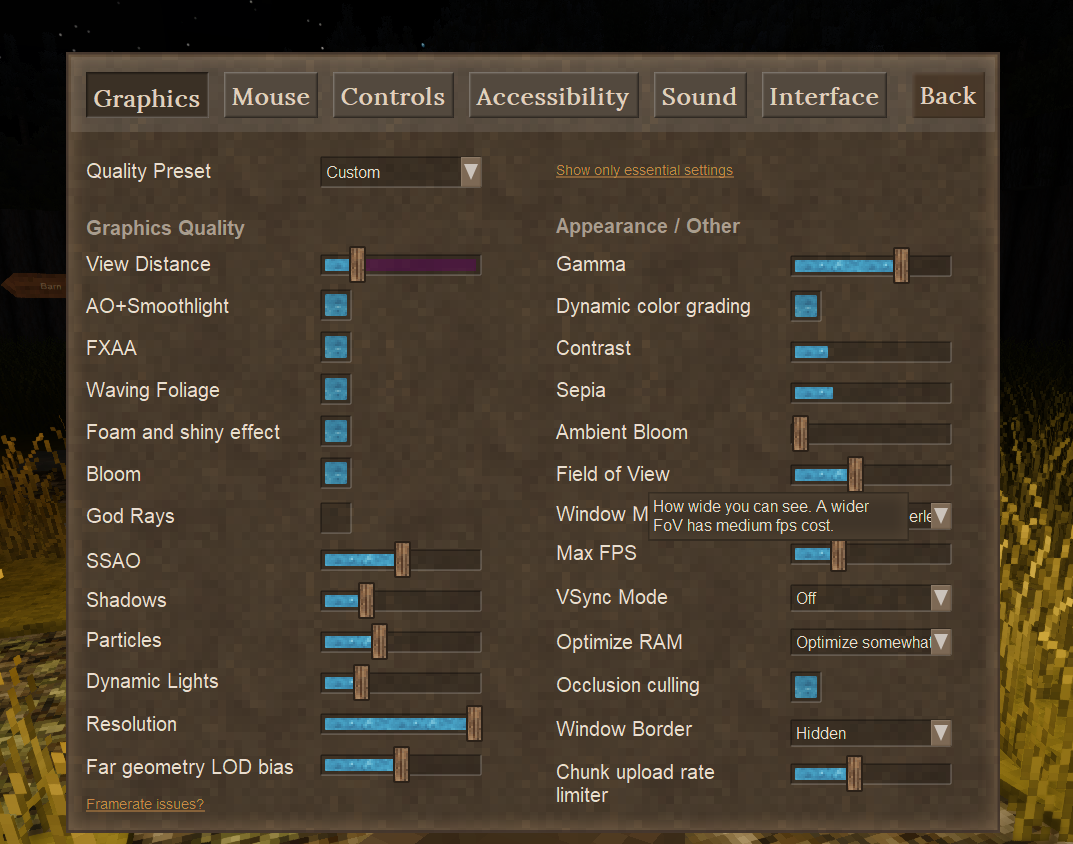Click the Framerate issues? link

tap(145, 804)
